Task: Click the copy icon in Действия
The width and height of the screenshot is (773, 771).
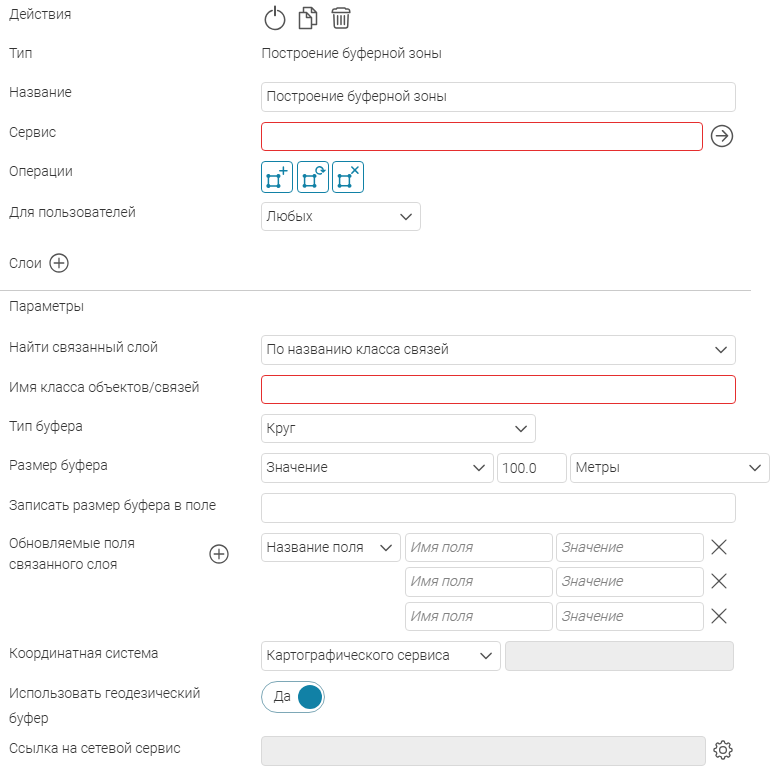Action: (x=308, y=18)
